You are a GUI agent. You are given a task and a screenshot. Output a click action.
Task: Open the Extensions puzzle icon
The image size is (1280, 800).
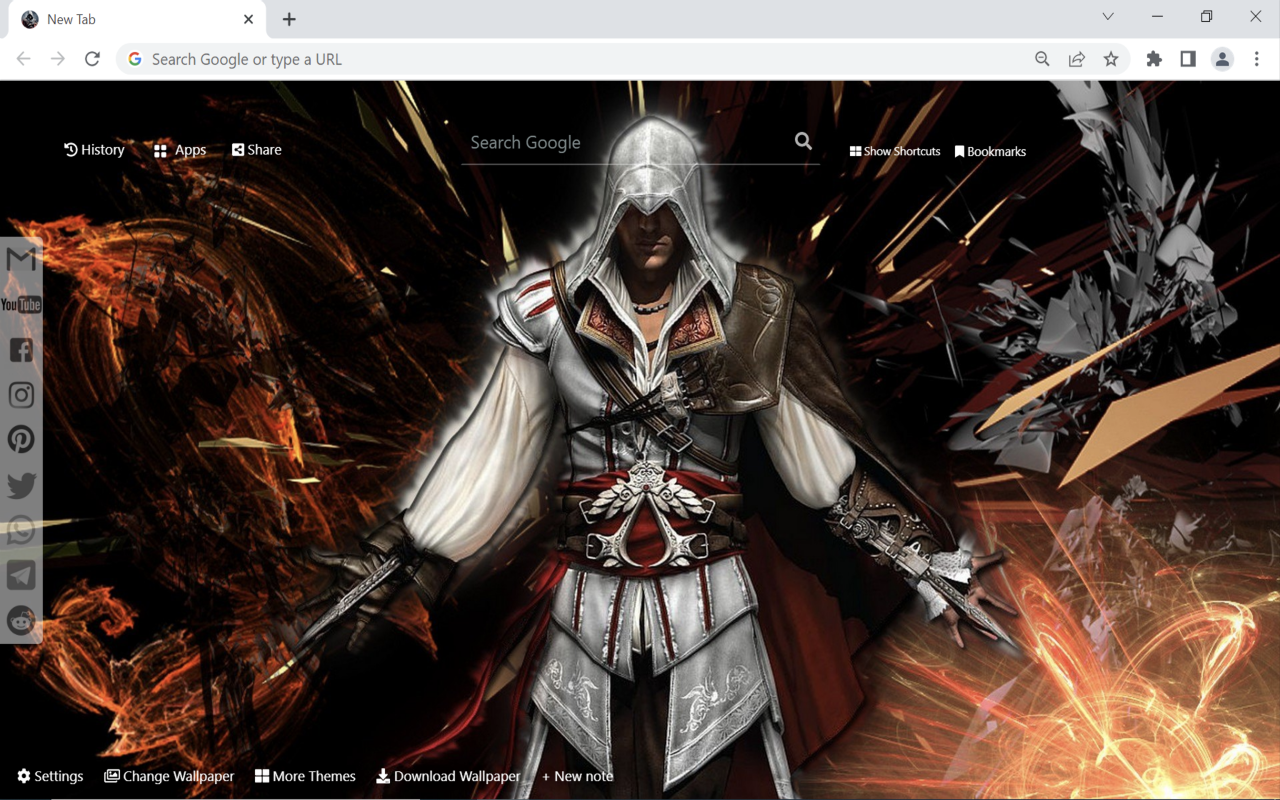[x=1154, y=59]
